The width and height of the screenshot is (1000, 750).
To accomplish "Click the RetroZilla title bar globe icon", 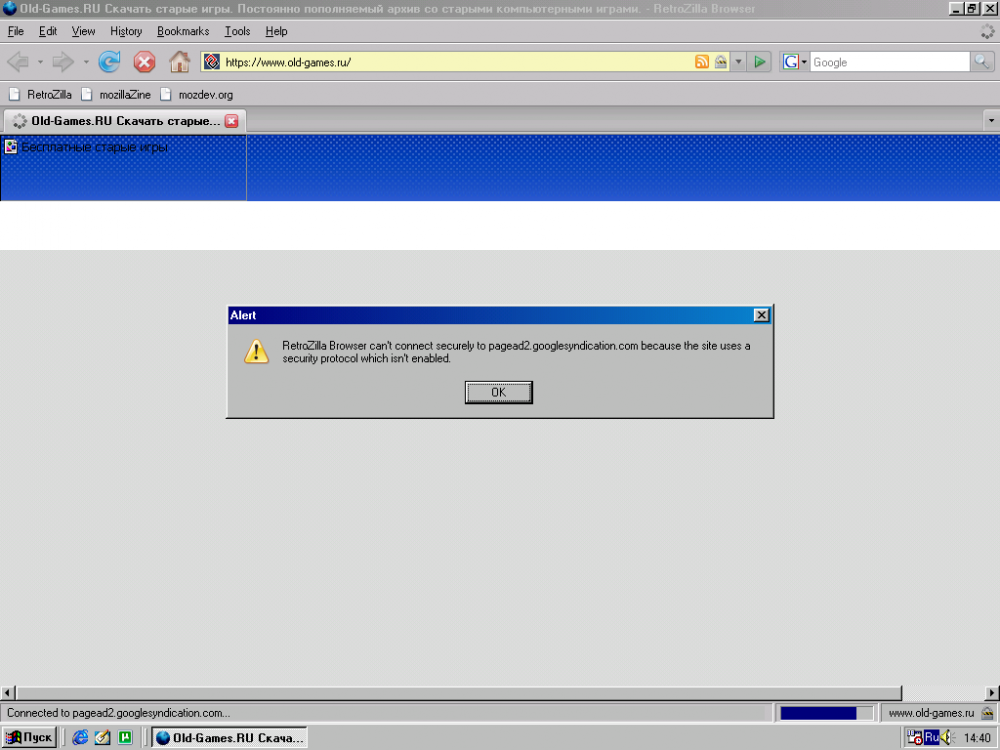I will [9, 8].
